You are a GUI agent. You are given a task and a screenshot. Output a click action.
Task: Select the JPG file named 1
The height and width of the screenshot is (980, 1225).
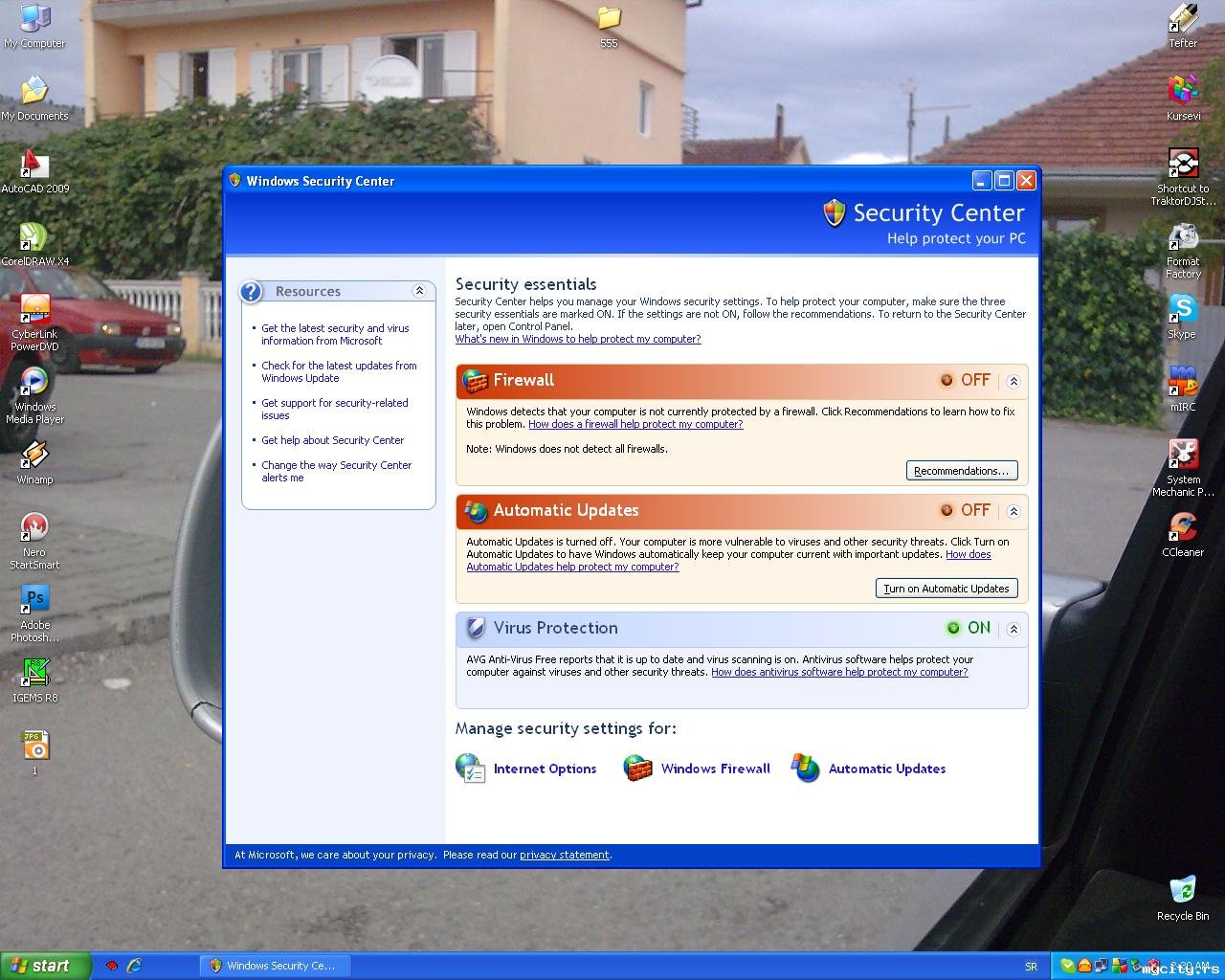34,753
